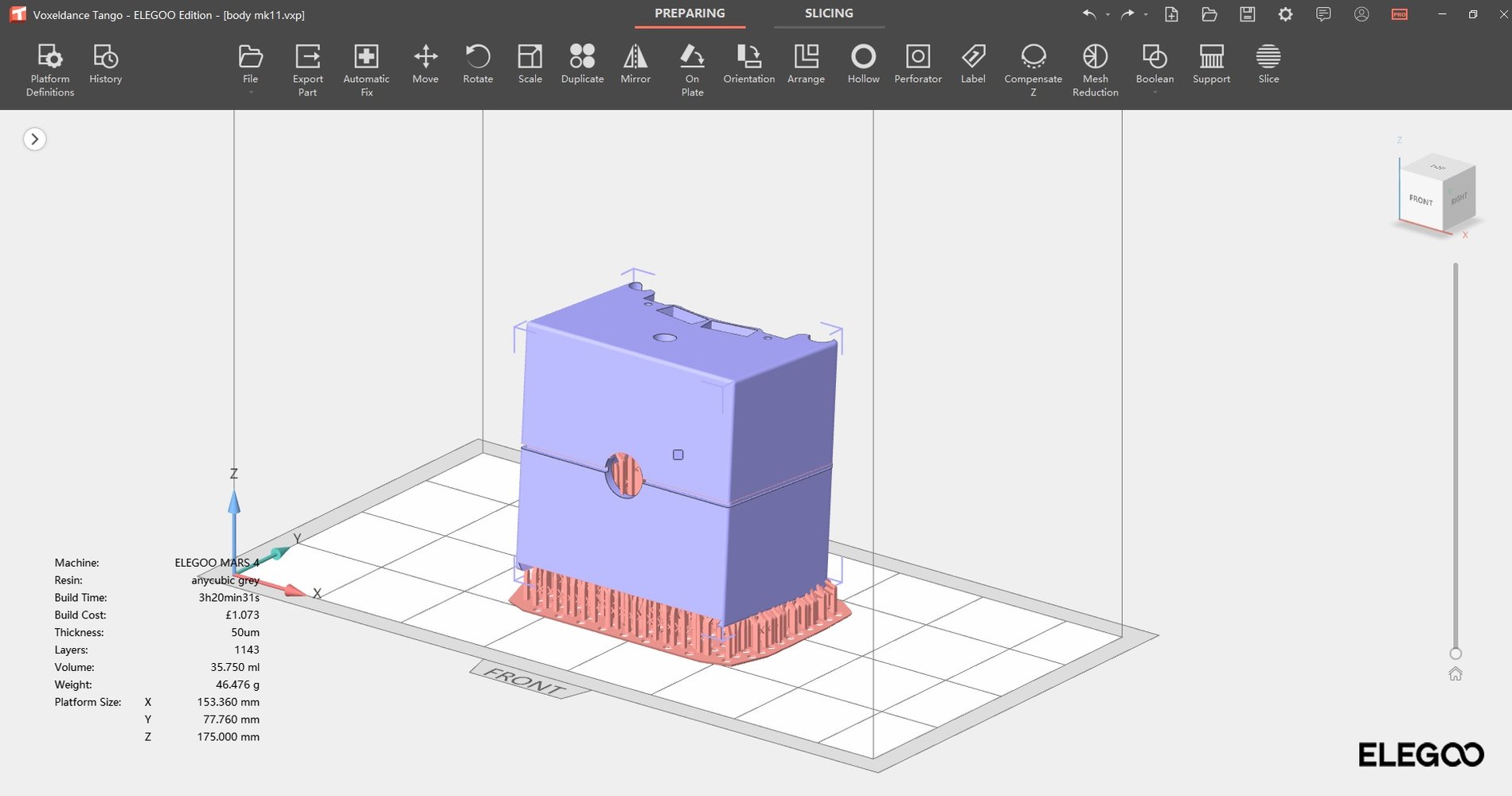This screenshot has width=1512, height=796.
Task: Click the Redo arrow
Action: click(1127, 14)
